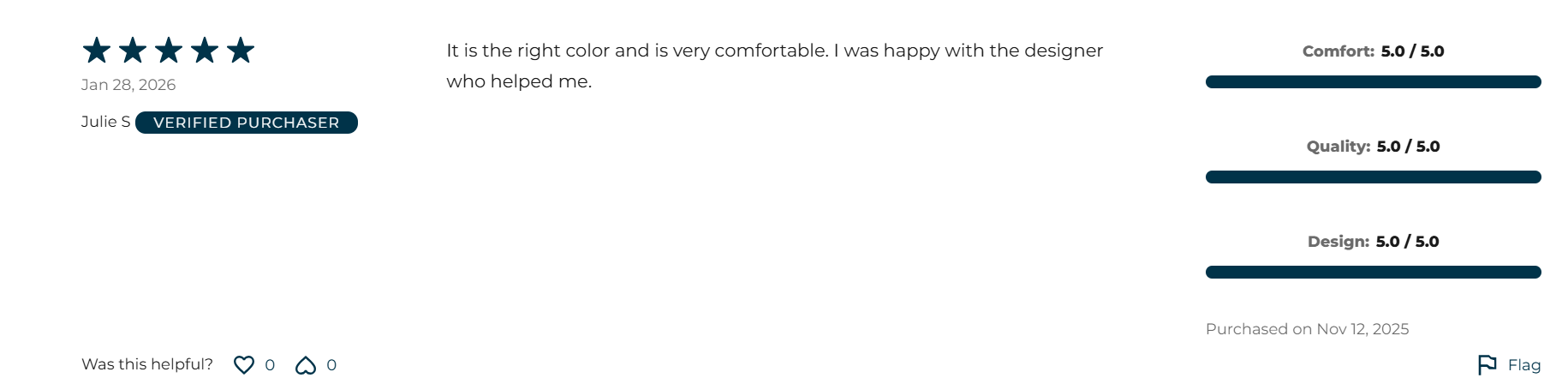Click the helpful count beside the heart
The image size is (1568, 390).
coord(270,365)
